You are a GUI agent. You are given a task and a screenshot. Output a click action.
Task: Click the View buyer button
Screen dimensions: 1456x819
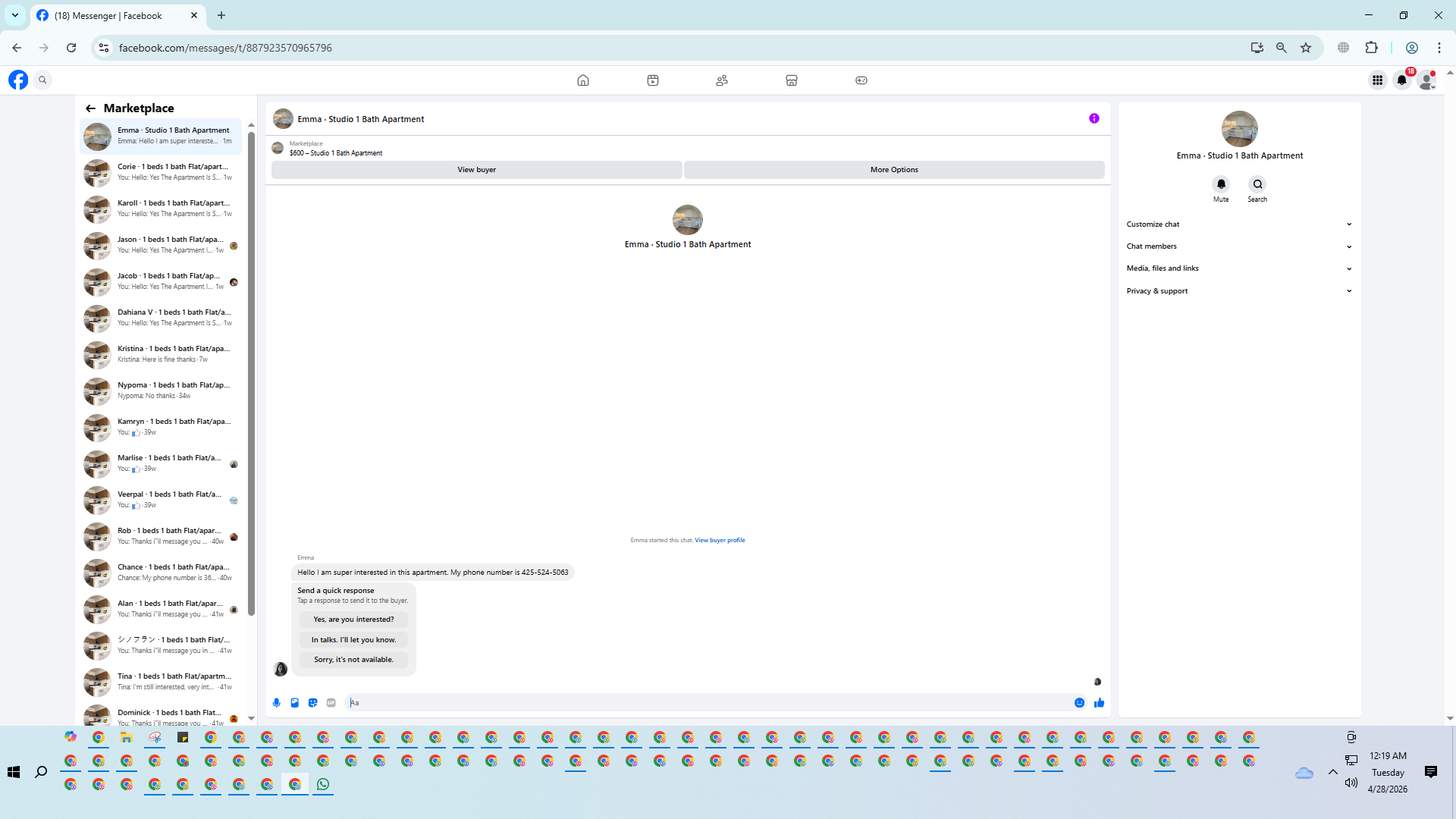click(476, 170)
